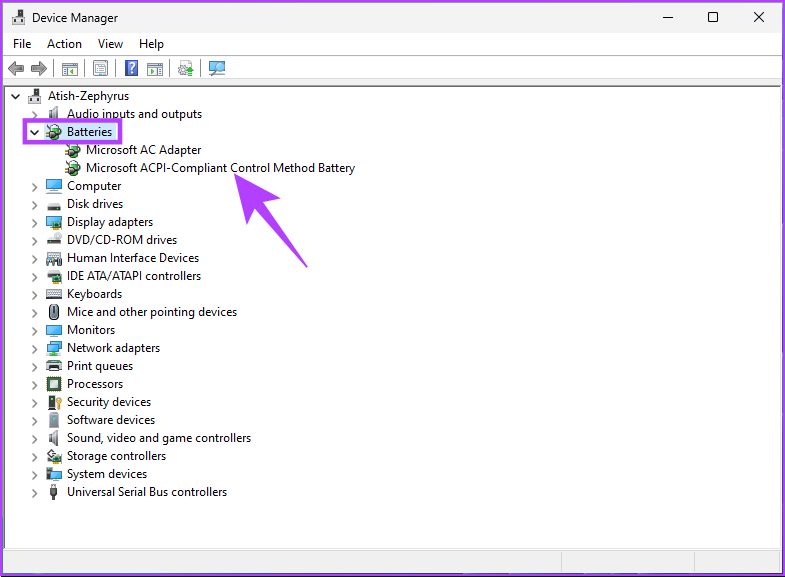Collapse the Atish-Zephyrus root node

tap(16, 96)
